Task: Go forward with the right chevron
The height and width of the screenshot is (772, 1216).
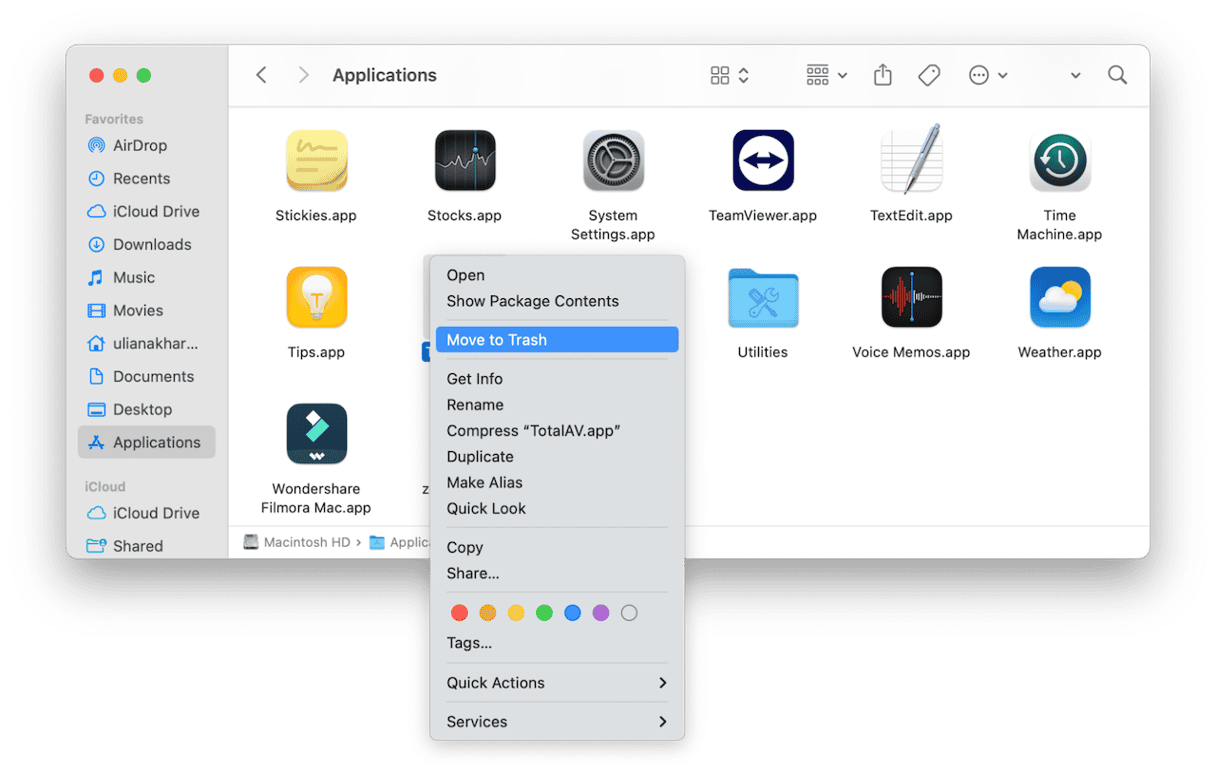Action: (x=303, y=75)
